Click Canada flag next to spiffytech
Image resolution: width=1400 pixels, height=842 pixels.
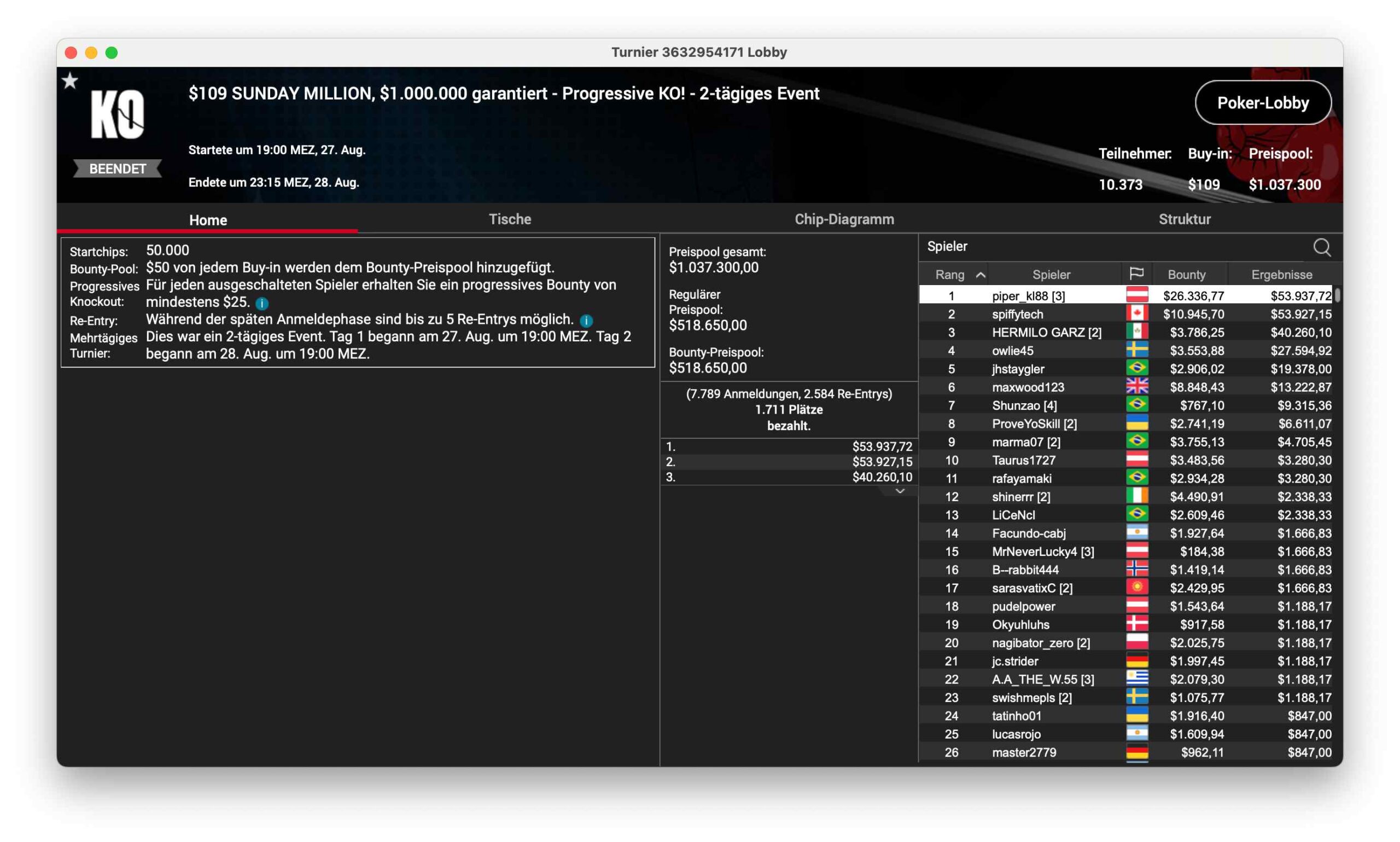coord(1136,313)
